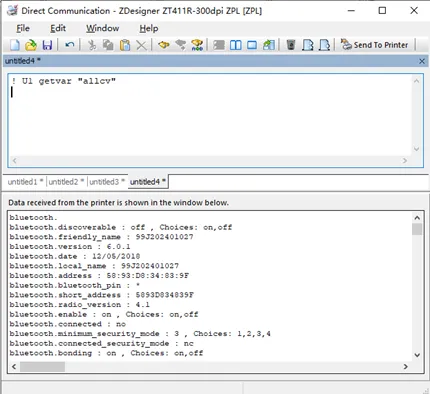
Task: Clear received data with trash can icon
Action: tap(291, 45)
